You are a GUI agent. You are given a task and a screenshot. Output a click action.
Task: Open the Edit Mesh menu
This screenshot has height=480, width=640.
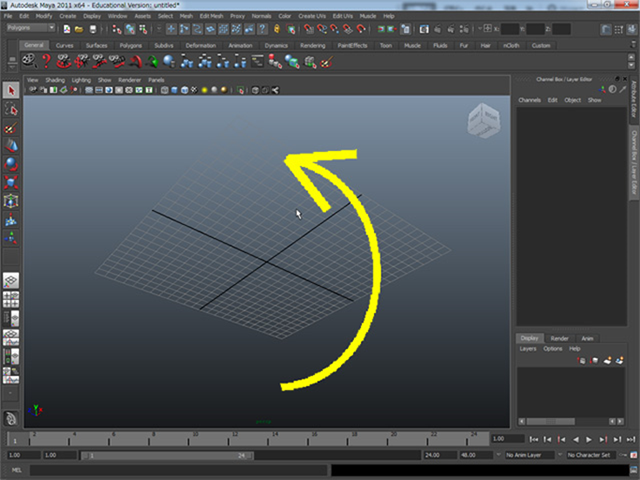[211, 16]
